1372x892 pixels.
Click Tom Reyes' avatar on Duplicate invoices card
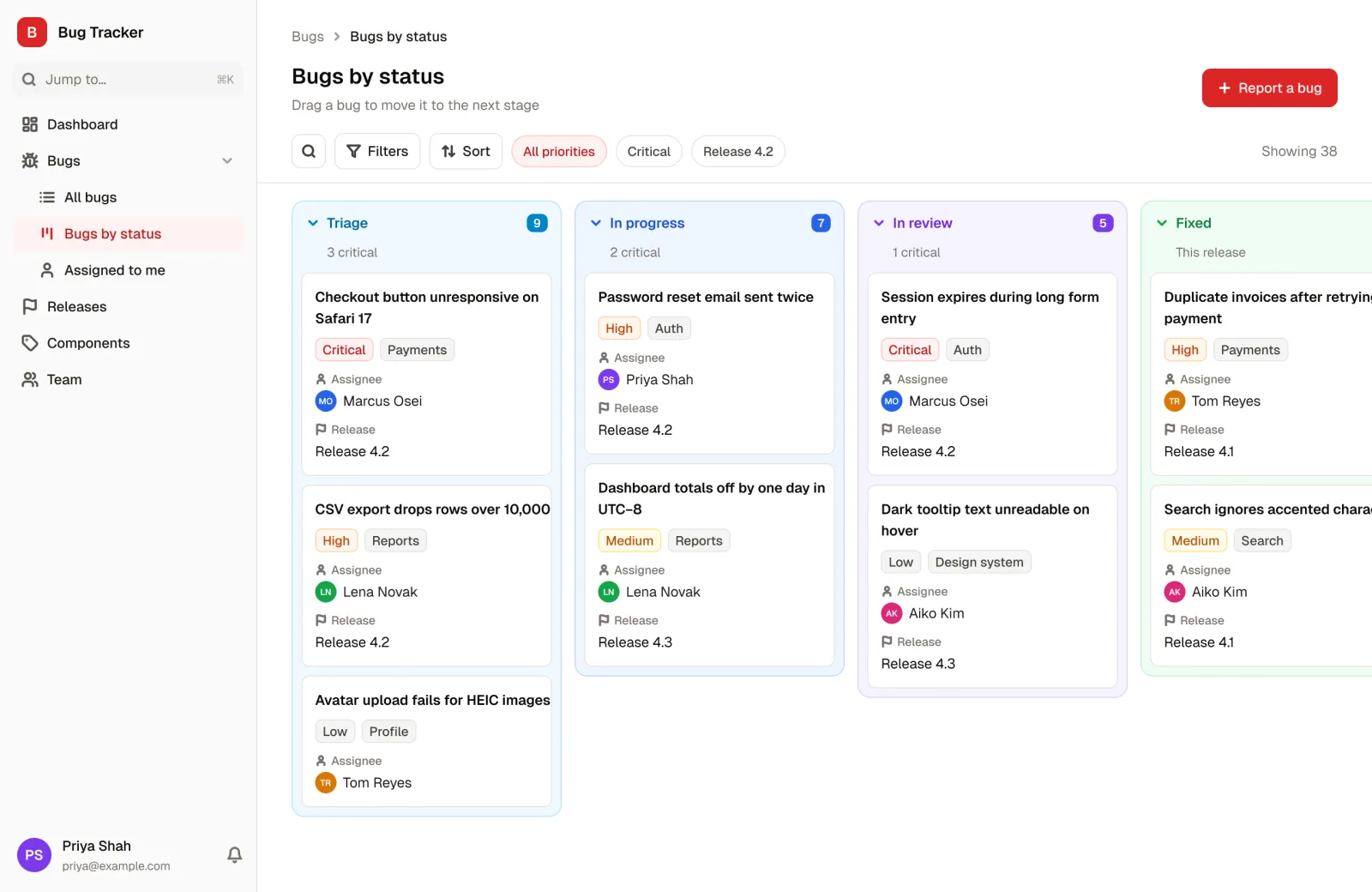(1175, 401)
